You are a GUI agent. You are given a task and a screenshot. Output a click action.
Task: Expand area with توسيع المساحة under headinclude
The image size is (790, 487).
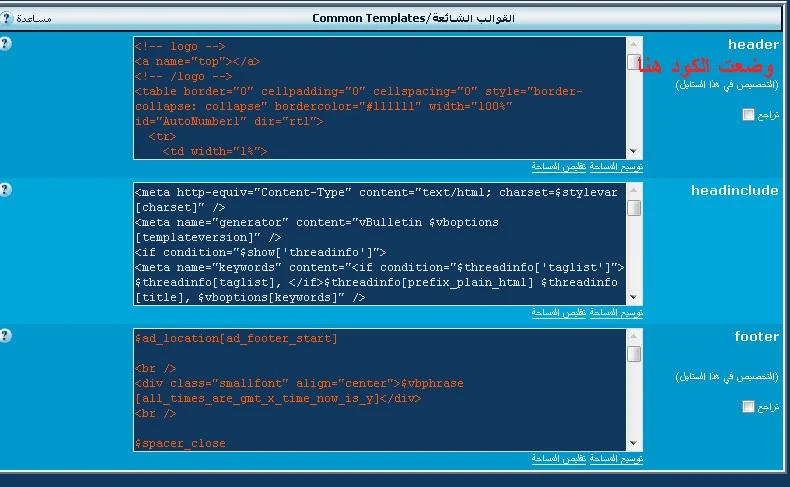pos(616,313)
